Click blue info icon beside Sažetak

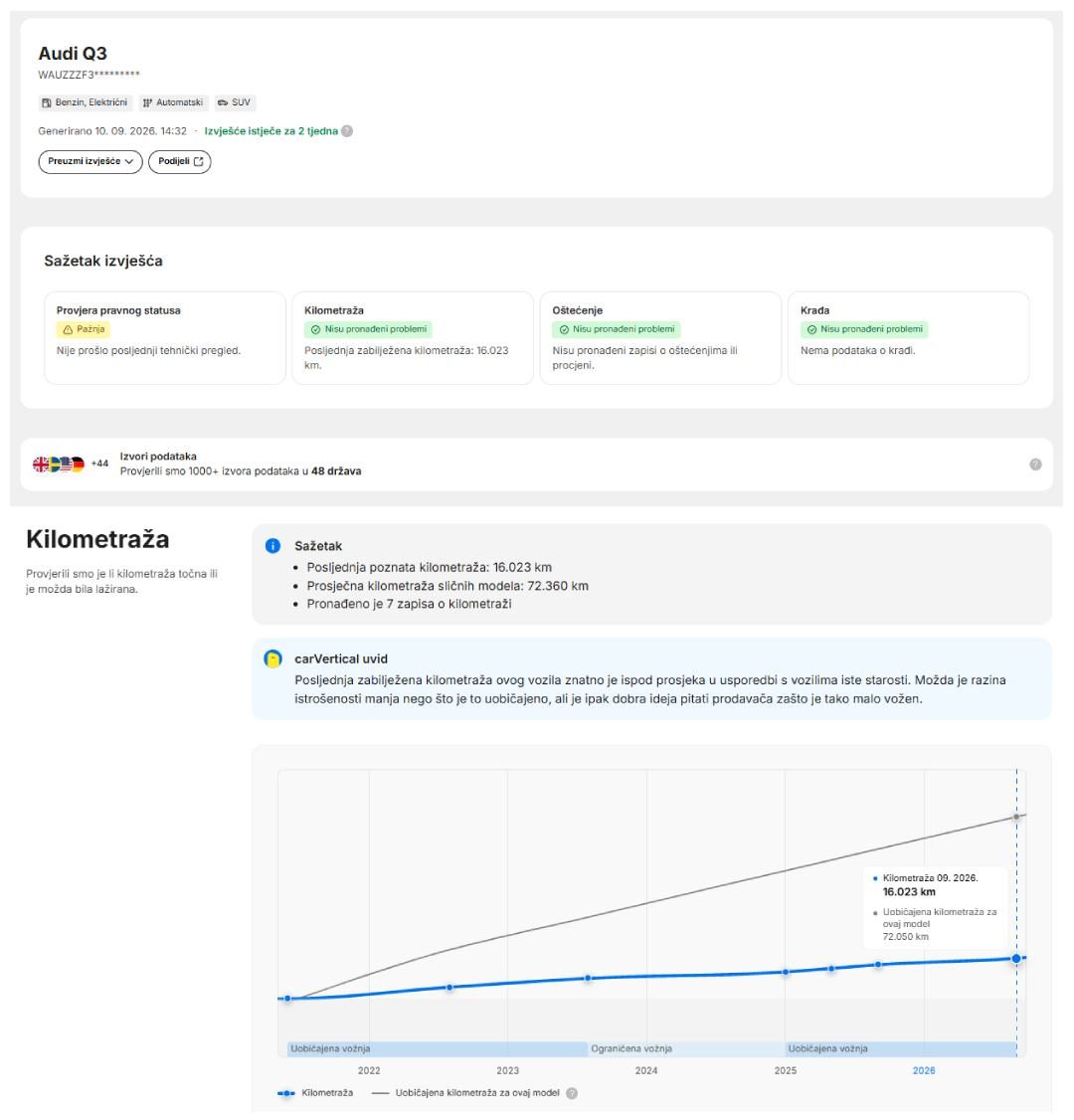point(272,546)
